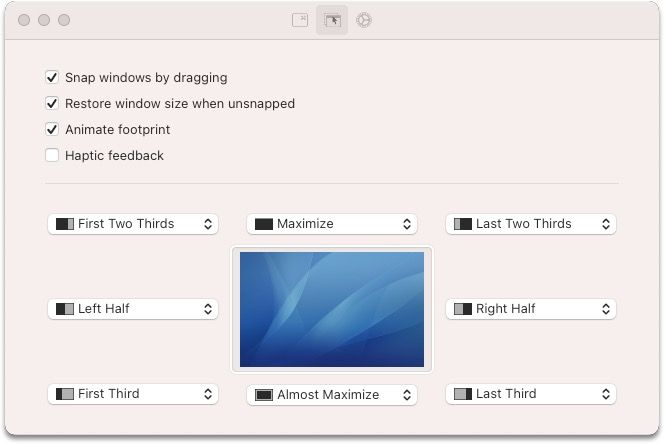Disable Snap windows by dragging
The height and width of the screenshot is (444, 664).
pyautogui.click(x=52, y=77)
